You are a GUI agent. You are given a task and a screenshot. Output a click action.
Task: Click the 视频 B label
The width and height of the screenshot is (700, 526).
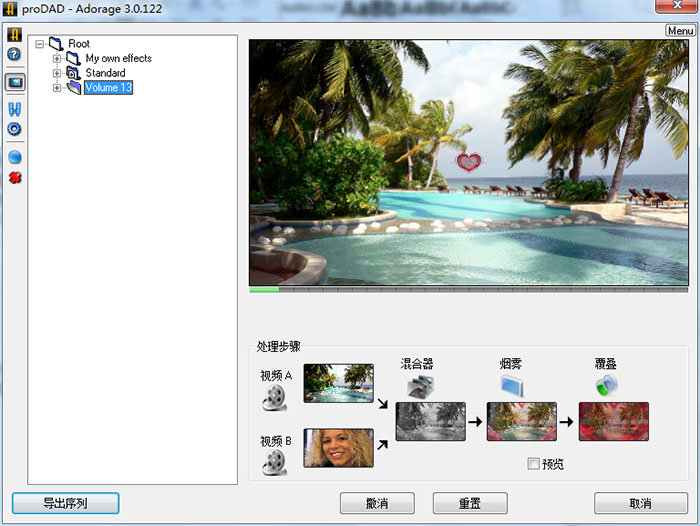[x=276, y=441]
